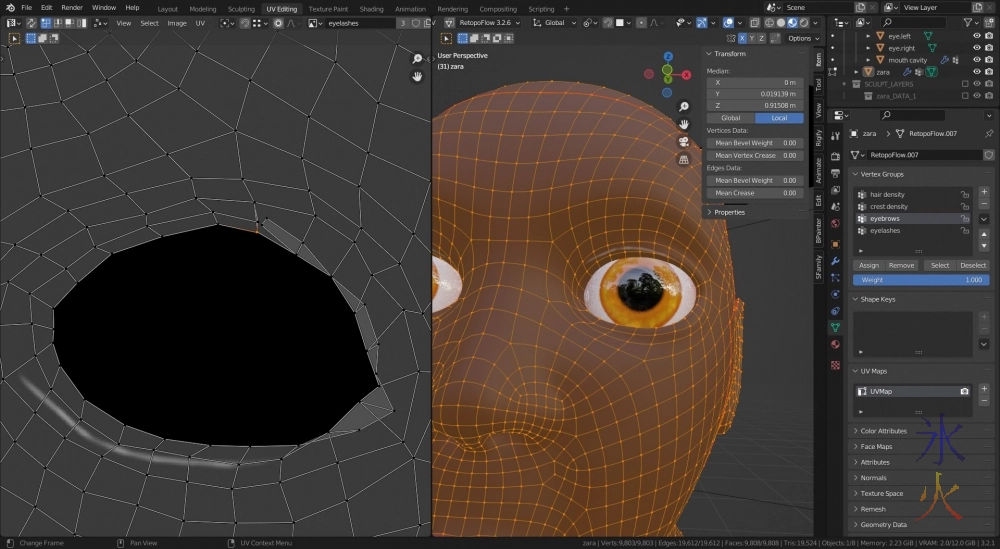
Task: Hide eye.left object in the outliner
Action: [x=977, y=36]
